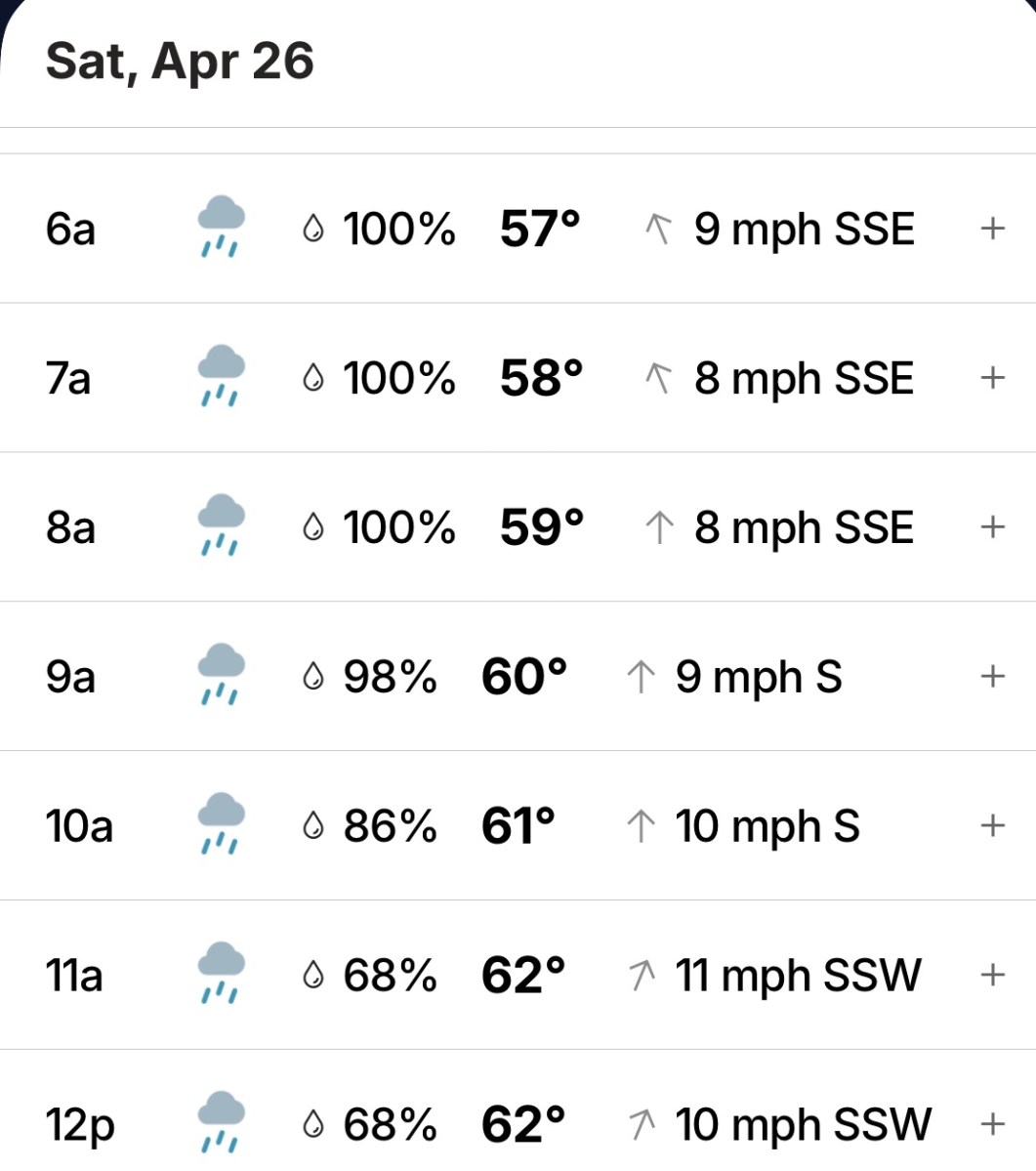Expand the 7a row with plus icon
Screen dimensions: 1036x1171
tap(992, 378)
